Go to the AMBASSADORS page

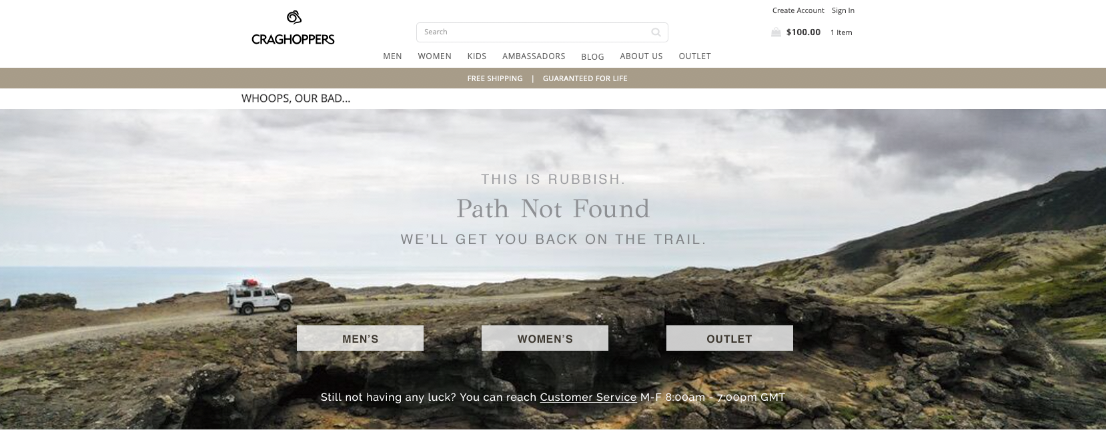click(x=534, y=56)
